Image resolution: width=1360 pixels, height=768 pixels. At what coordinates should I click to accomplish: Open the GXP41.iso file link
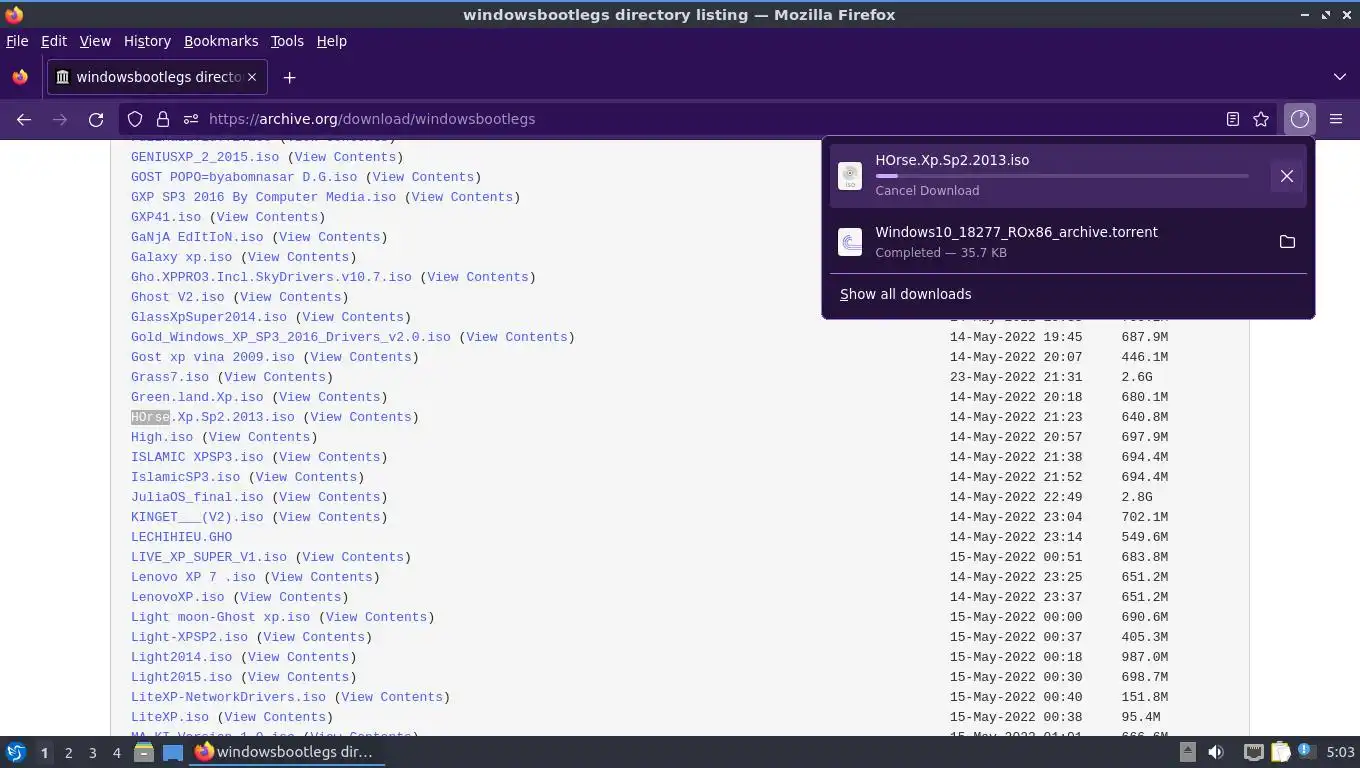166,217
